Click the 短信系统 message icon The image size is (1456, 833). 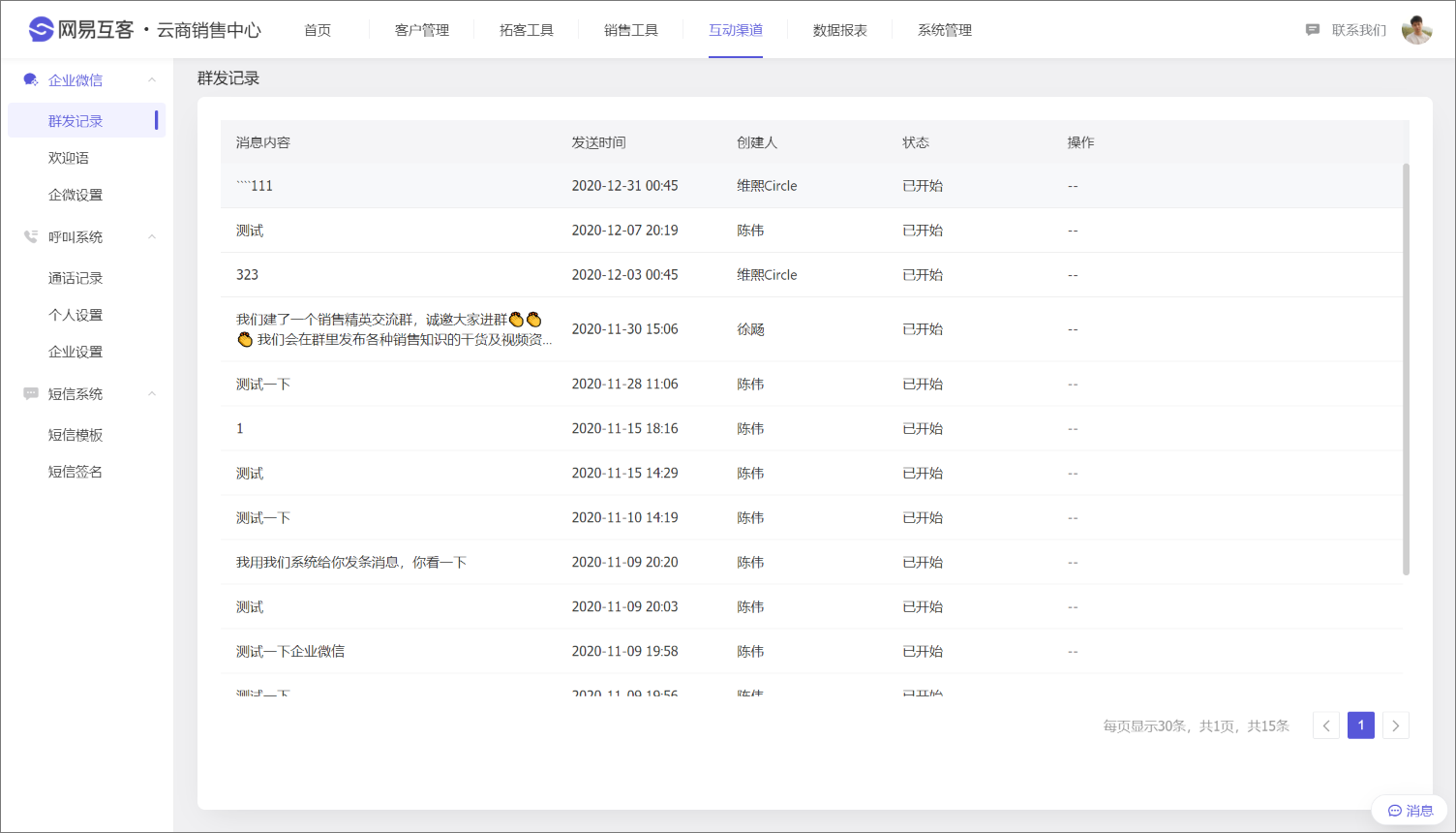[x=31, y=394]
